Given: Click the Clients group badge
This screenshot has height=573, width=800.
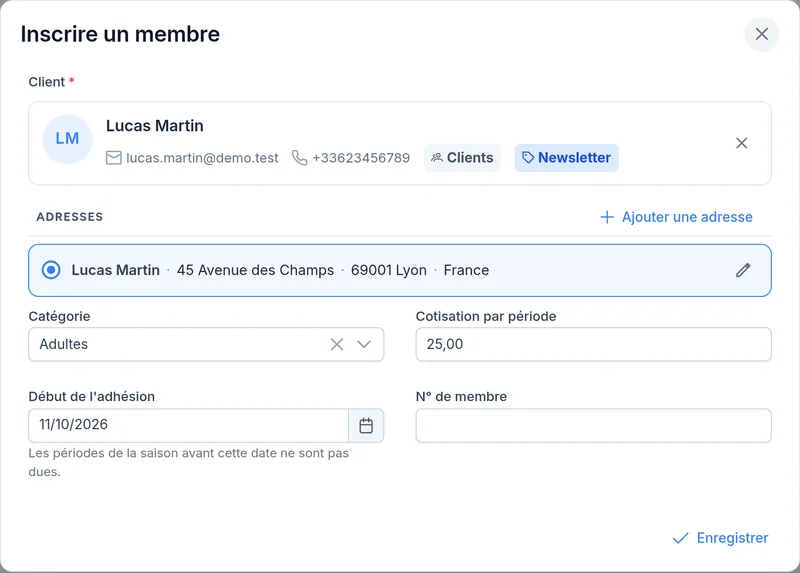Looking at the screenshot, I should [462, 158].
